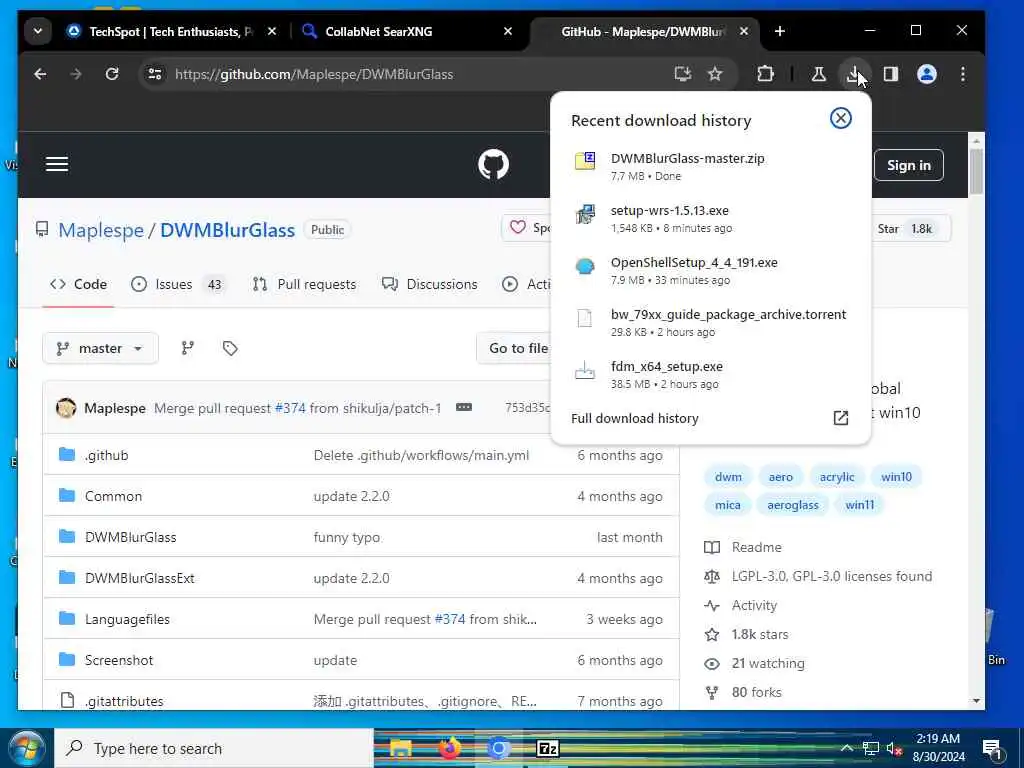Viewport: 1024px width, 768px height.
Task: Click the Windows Start orb
Action: tap(26, 748)
